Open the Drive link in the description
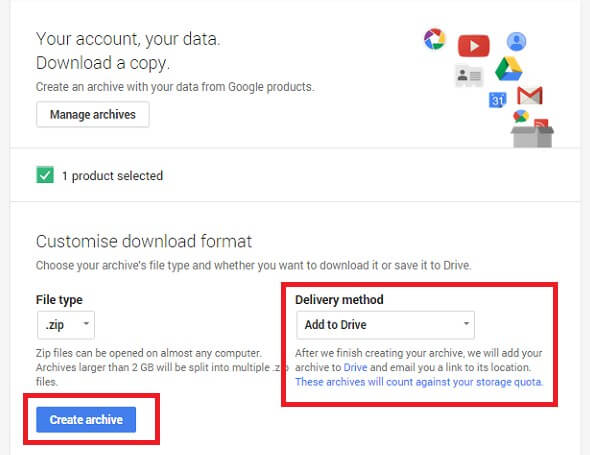This screenshot has width=590, height=455. pyautogui.click(x=355, y=367)
